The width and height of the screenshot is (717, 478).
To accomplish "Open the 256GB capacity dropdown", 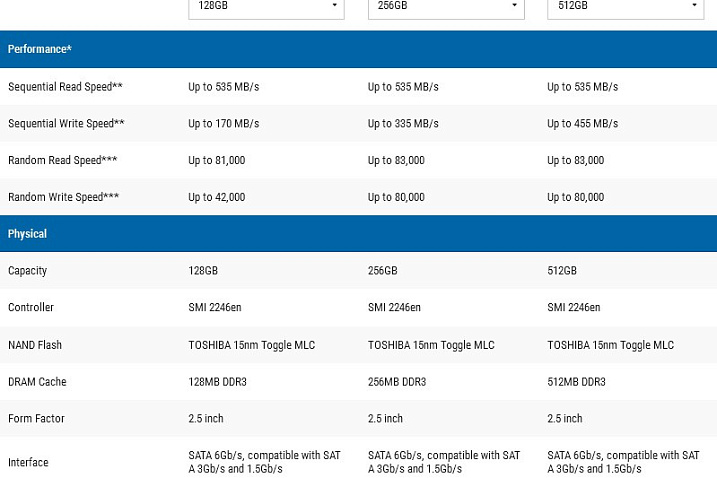I will [446, 7].
